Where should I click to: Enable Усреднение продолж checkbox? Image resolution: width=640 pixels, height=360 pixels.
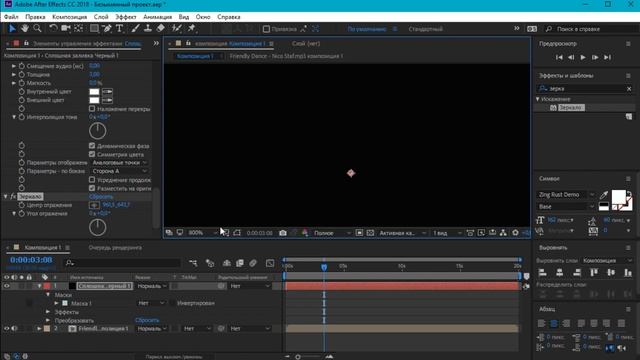tap(92, 180)
